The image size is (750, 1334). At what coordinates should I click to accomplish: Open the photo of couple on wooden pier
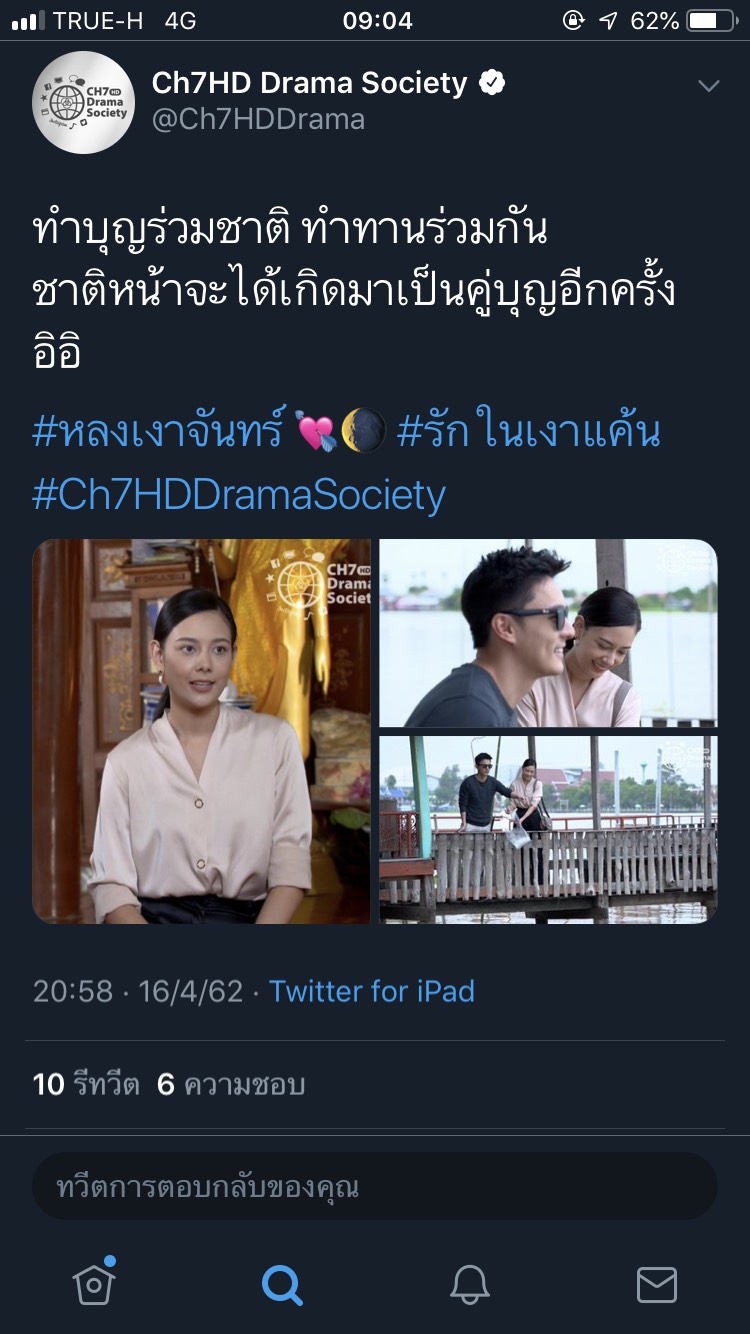click(x=548, y=829)
